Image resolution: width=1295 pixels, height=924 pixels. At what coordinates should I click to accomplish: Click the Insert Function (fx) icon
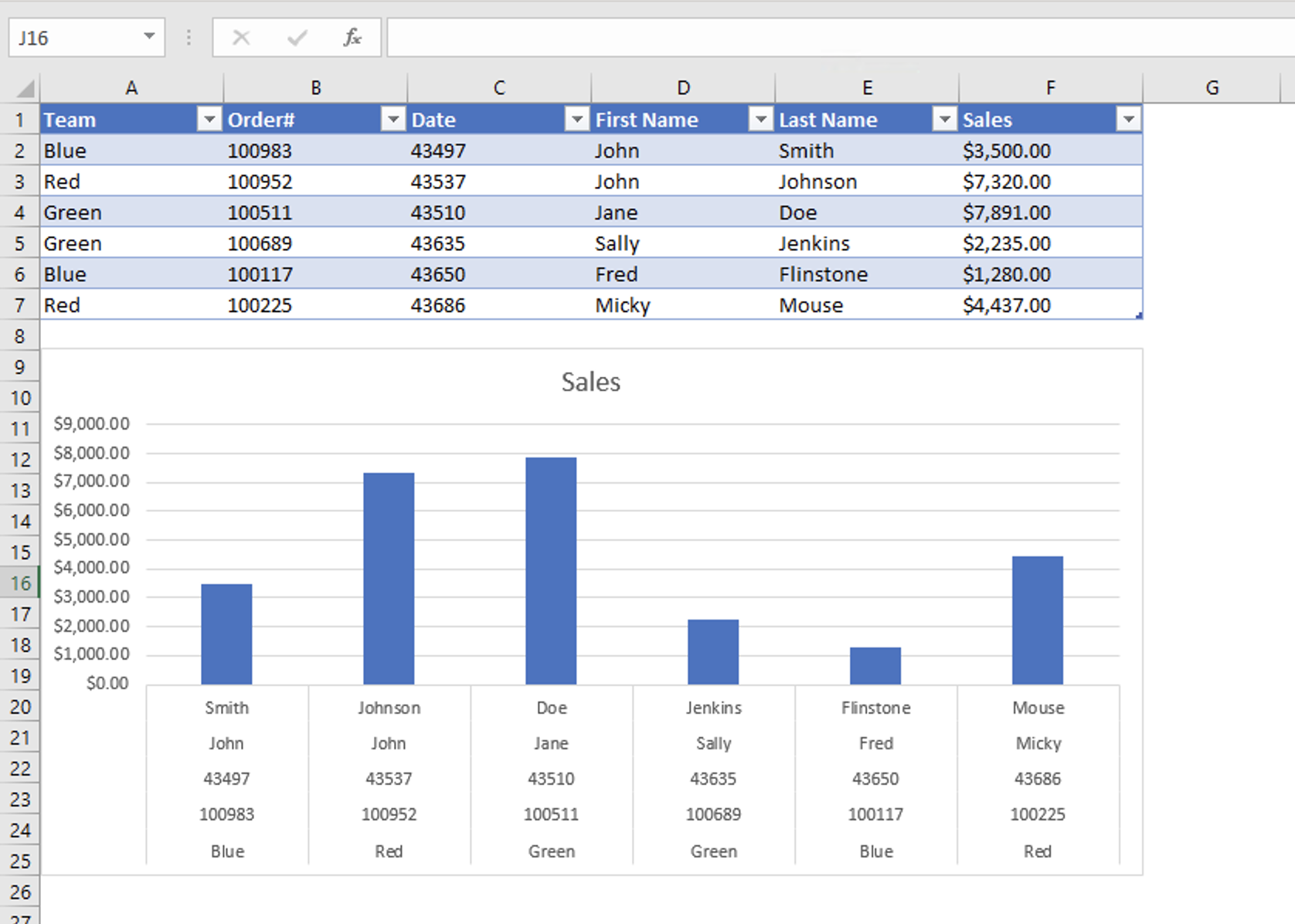pyautogui.click(x=352, y=36)
